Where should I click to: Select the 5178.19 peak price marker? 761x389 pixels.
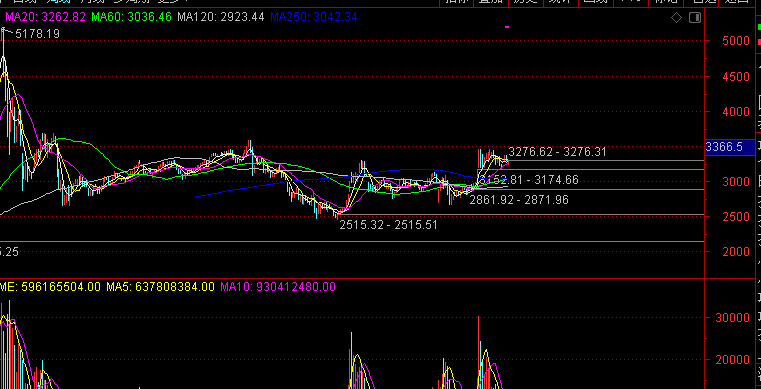(37, 34)
